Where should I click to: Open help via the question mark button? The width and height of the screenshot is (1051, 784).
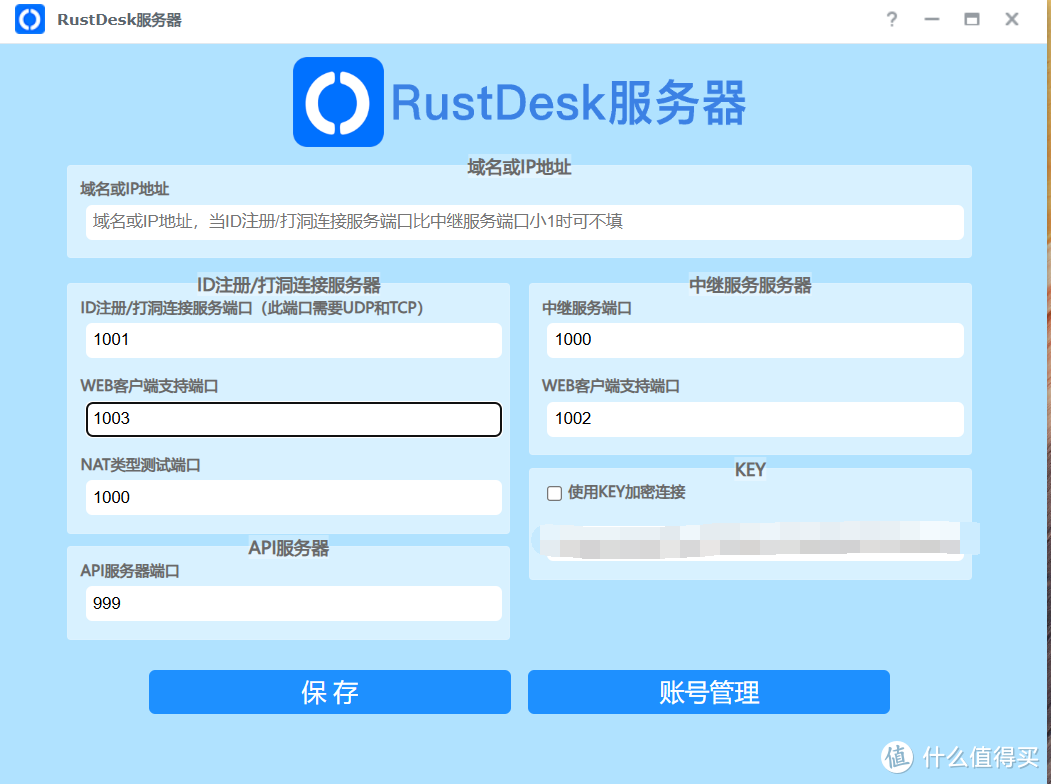pyautogui.click(x=892, y=20)
